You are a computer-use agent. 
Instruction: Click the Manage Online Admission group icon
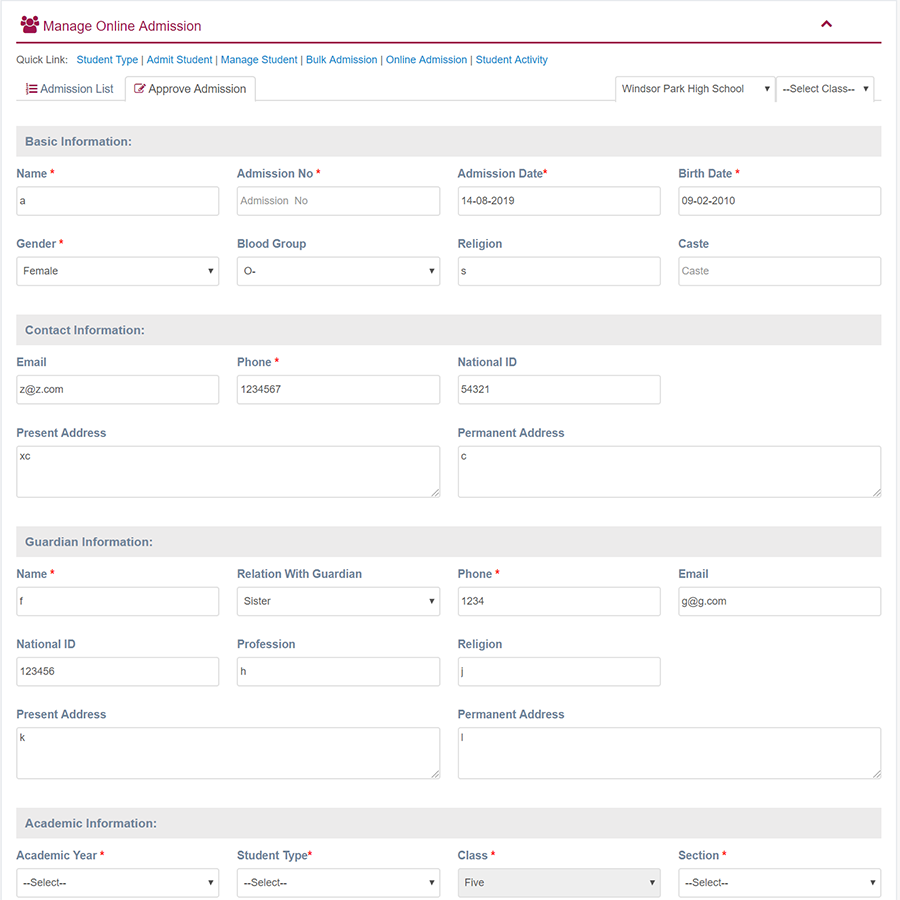tap(29, 25)
